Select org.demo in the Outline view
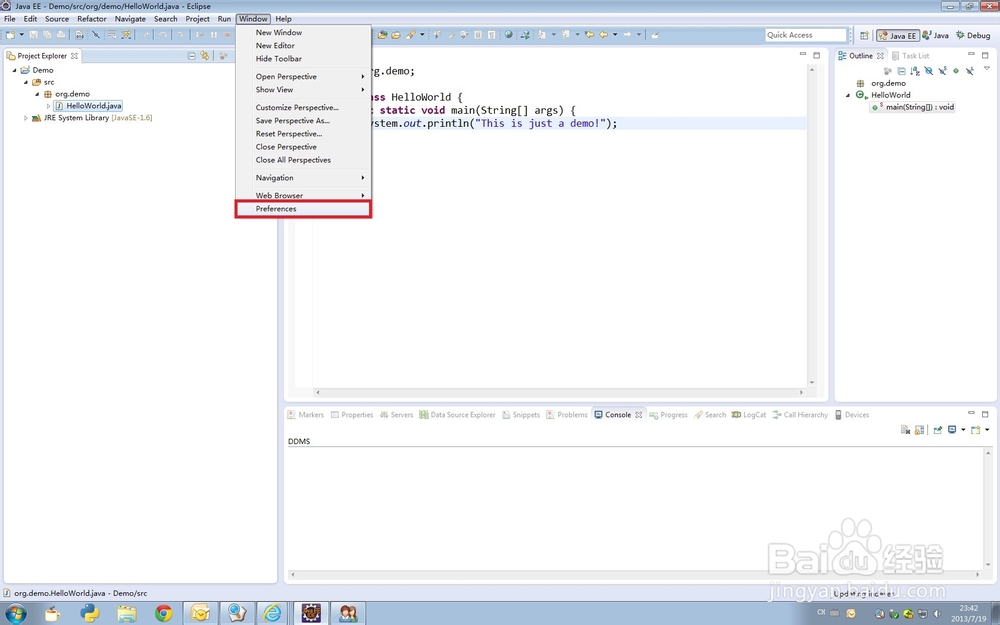Viewport: 1000px width, 625px height. (x=888, y=84)
